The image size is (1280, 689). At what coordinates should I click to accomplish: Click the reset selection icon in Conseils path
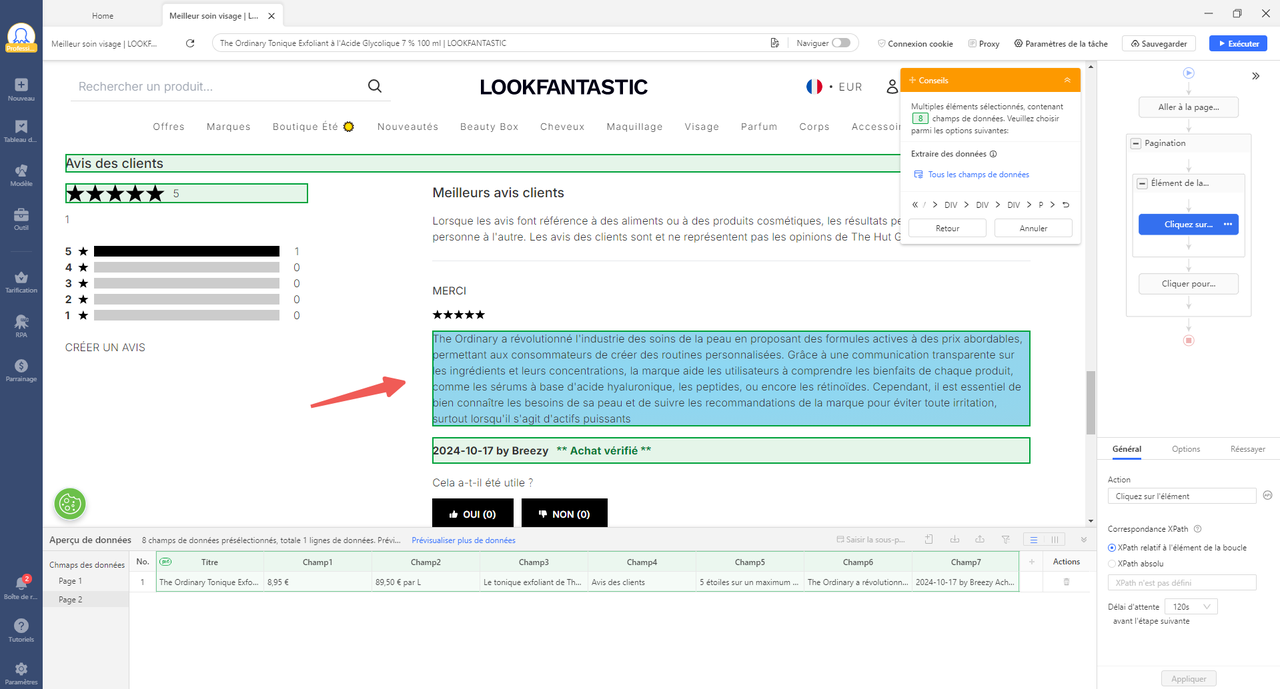(1066, 204)
